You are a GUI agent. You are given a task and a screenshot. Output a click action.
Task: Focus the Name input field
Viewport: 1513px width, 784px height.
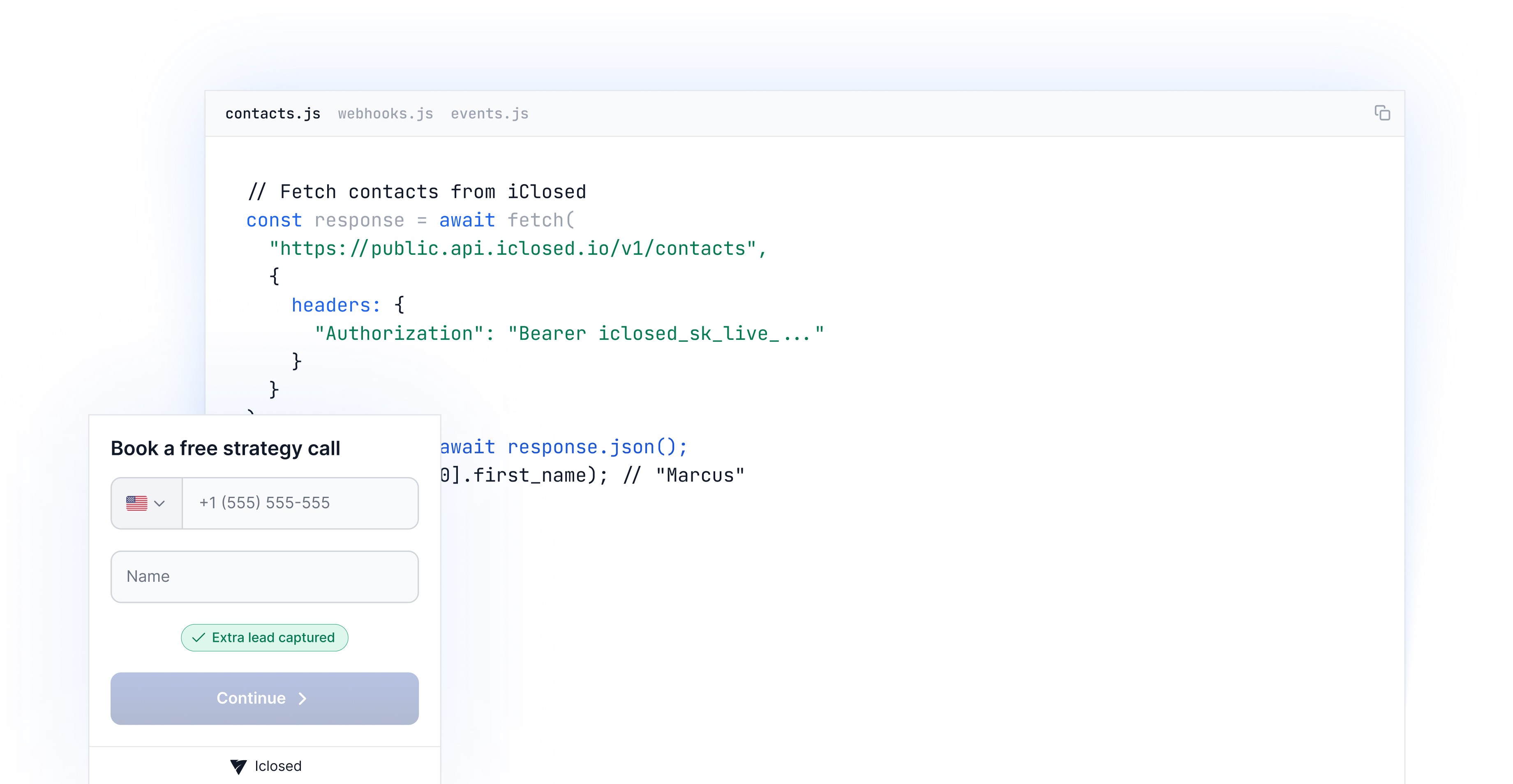click(x=264, y=576)
